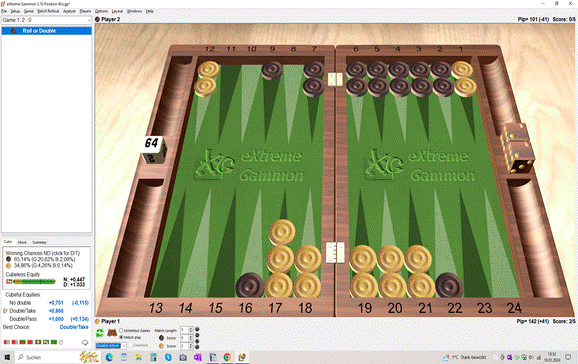Screen dimensions: 578x364
Task: Switch to the Summary tab
Action: pyautogui.click(x=39, y=242)
